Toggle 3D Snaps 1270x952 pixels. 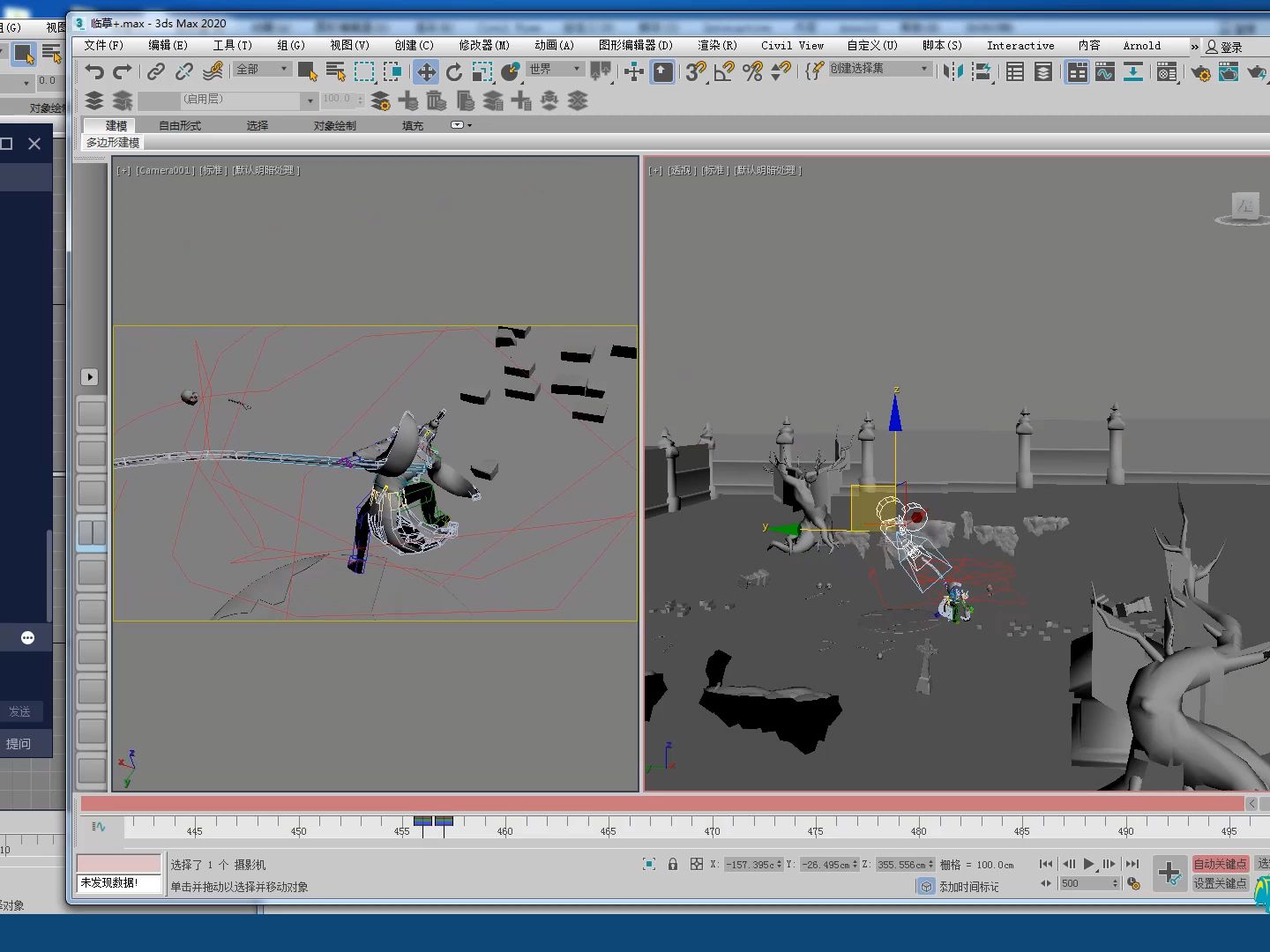(x=696, y=71)
